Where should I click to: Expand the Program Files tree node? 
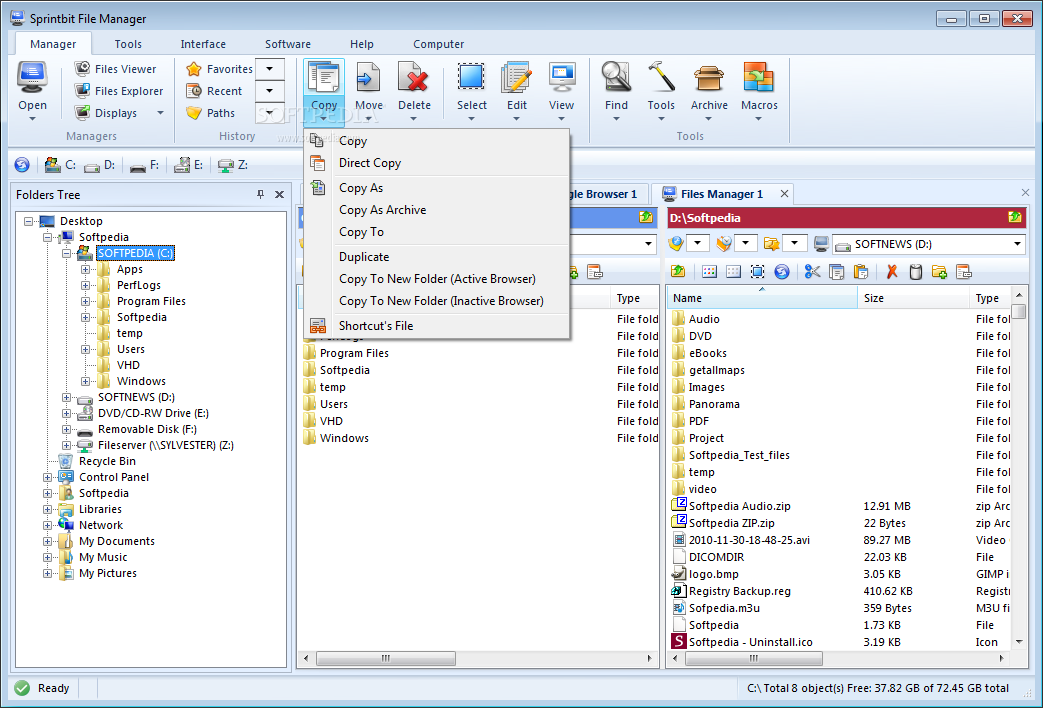(85, 301)
